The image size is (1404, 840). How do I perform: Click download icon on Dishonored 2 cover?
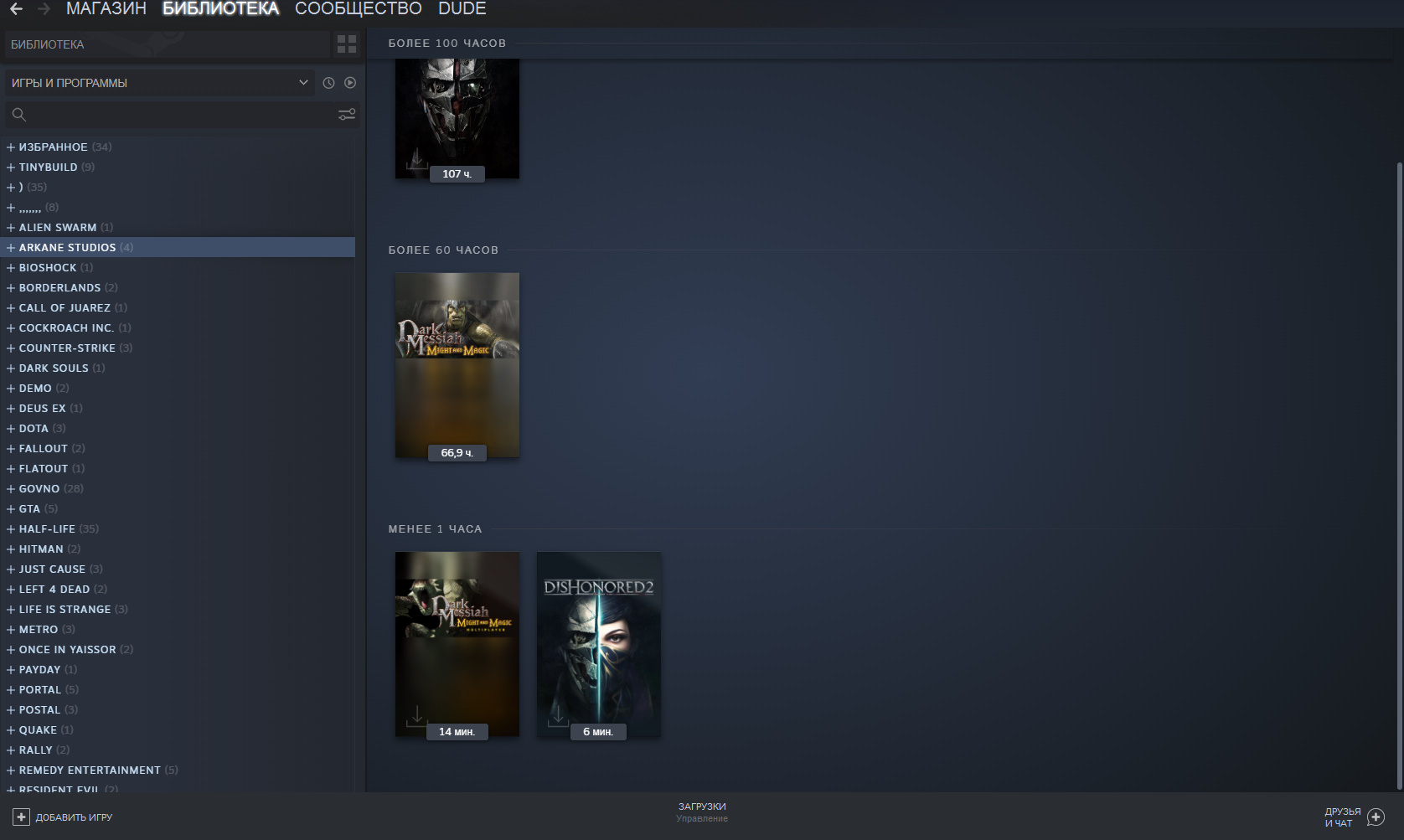pos(558,716)
